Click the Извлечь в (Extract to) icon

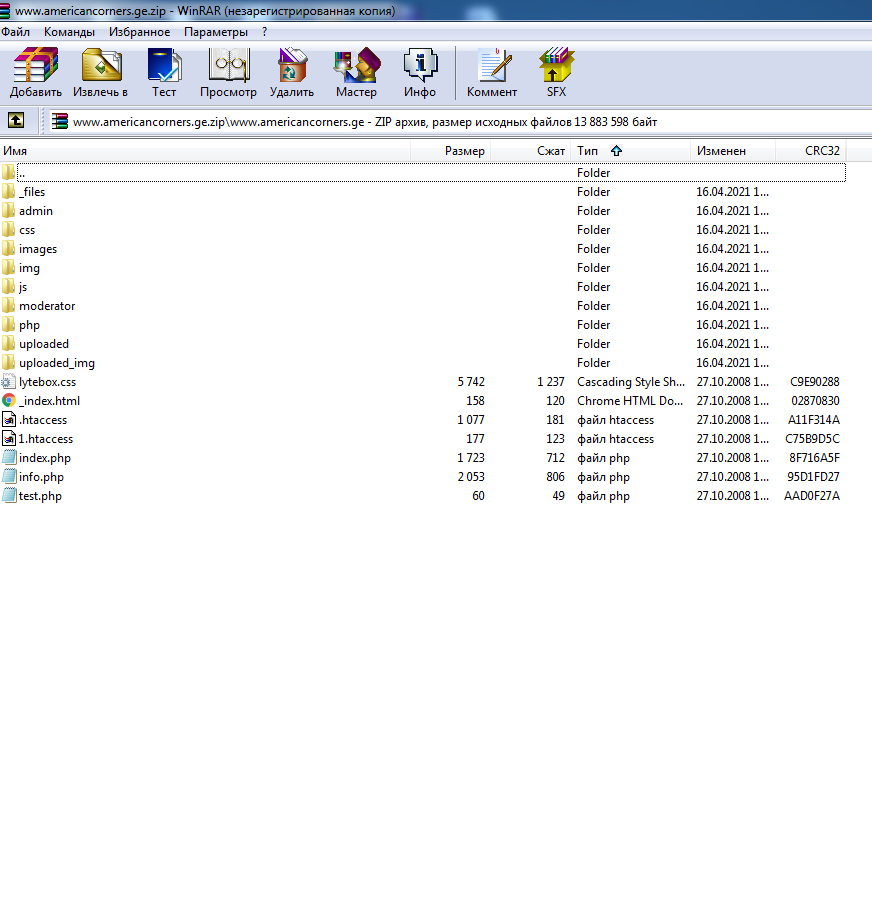tap(100, 72)
